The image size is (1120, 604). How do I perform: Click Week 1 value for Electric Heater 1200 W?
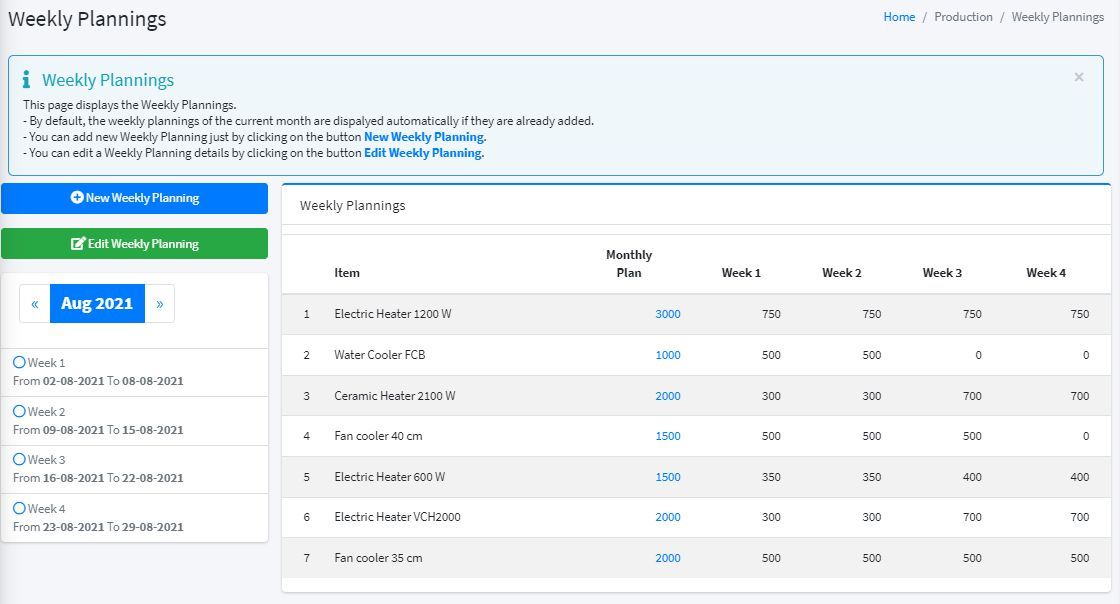point(771,314)
